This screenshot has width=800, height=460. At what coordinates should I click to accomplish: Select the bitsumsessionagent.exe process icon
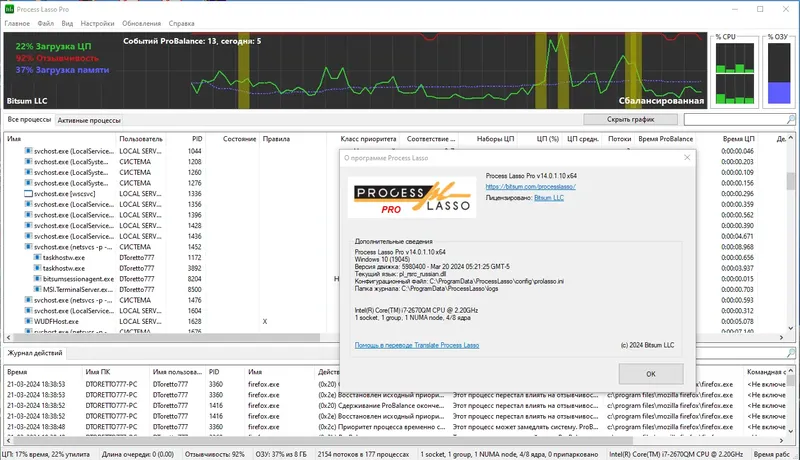(37, 279)
